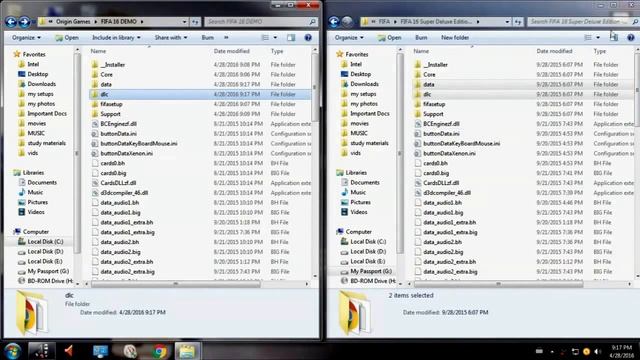Screen dimensions: 640x360
Task: Show more toolbar commands in left window
Action: point(226,38)
